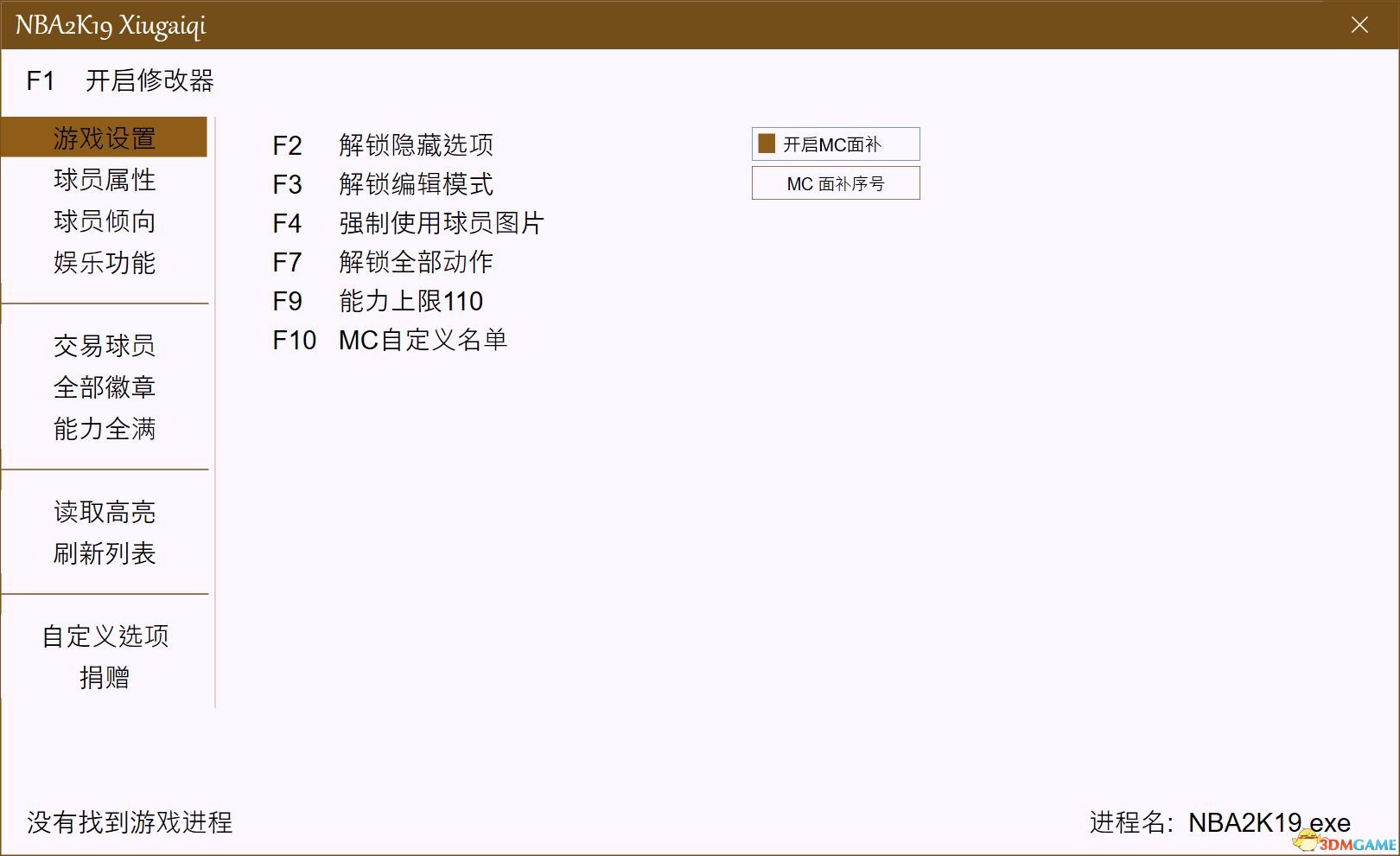Screen dimensions: 1400x856
Task: Toggle F7 解锁全部动作
Action: [383, 262]
